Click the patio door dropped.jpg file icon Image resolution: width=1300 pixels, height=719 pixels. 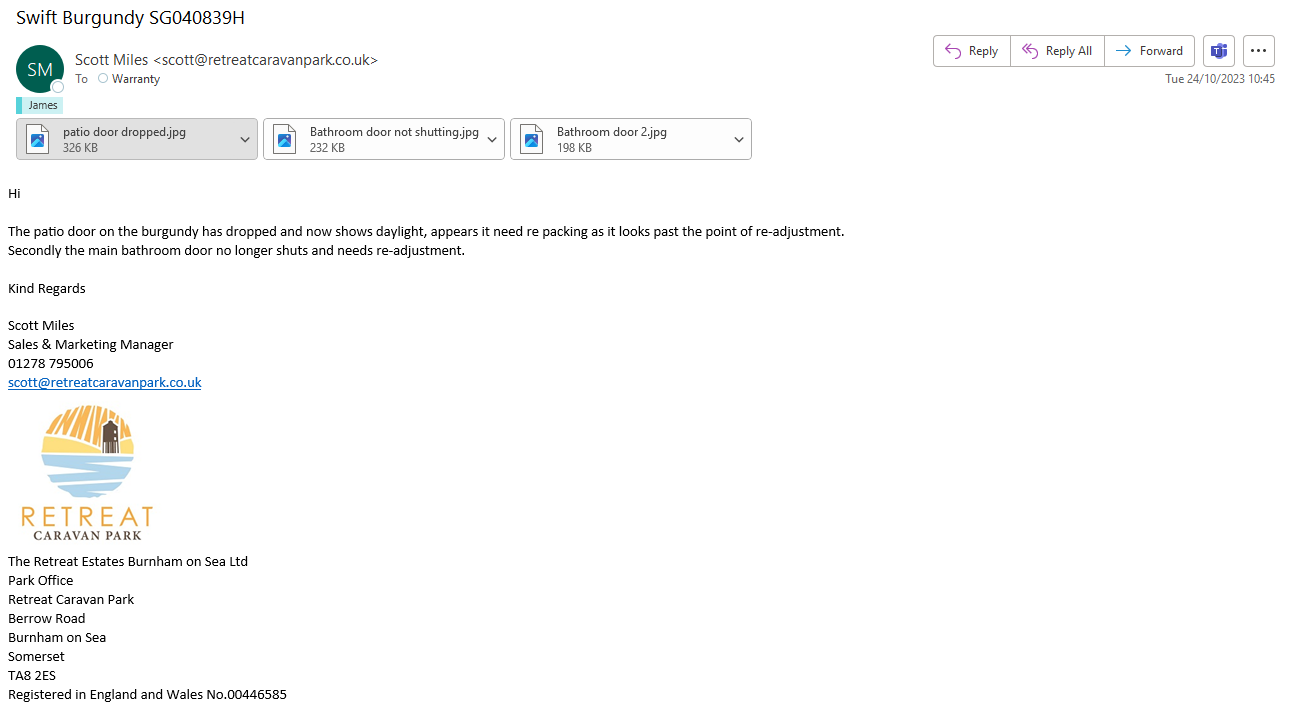tap(38, 139)
